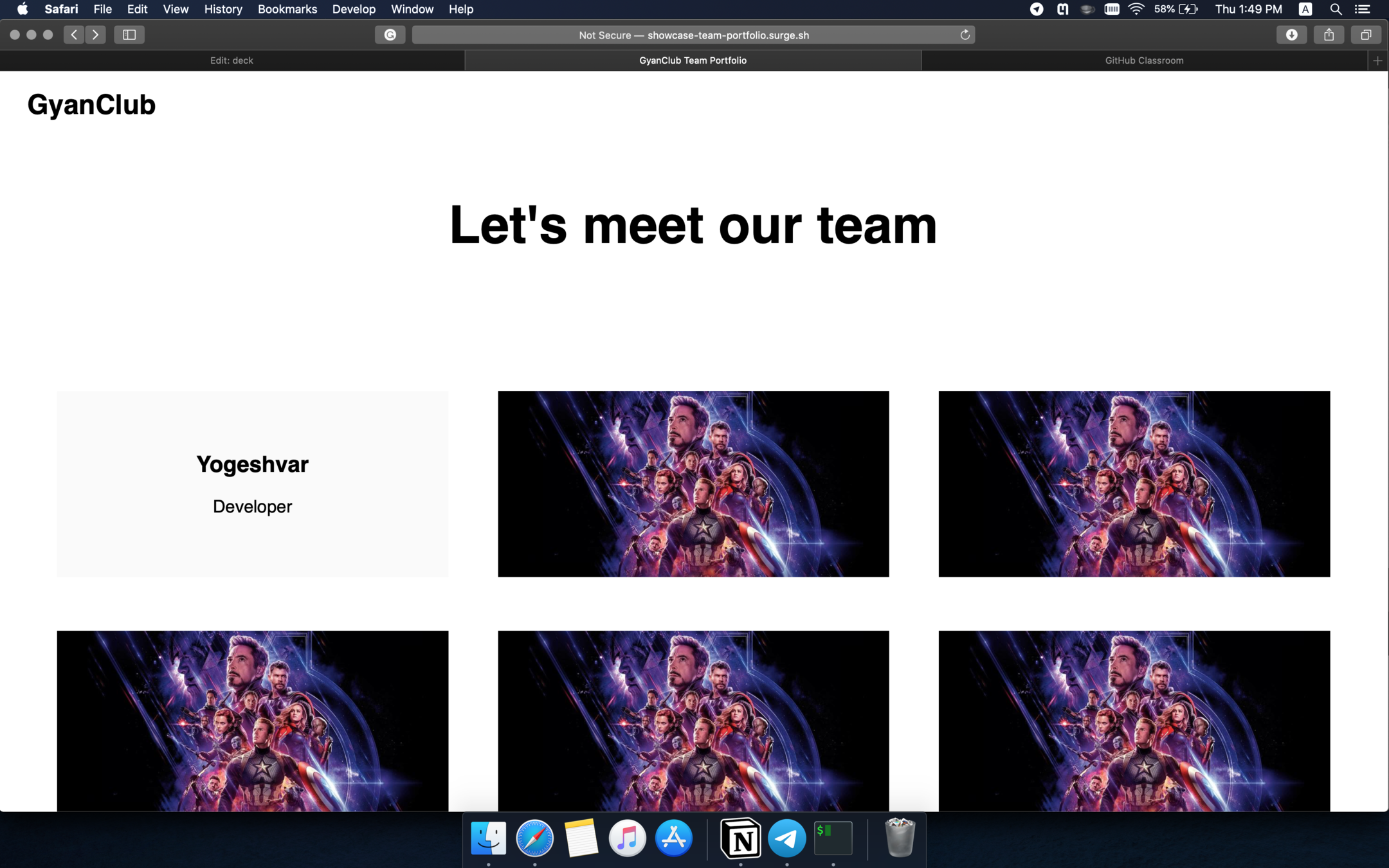The height and width of the screenshot is (868, 1389).
Task: Click the Safari back navigation button
Action: [x=74, y=35]
